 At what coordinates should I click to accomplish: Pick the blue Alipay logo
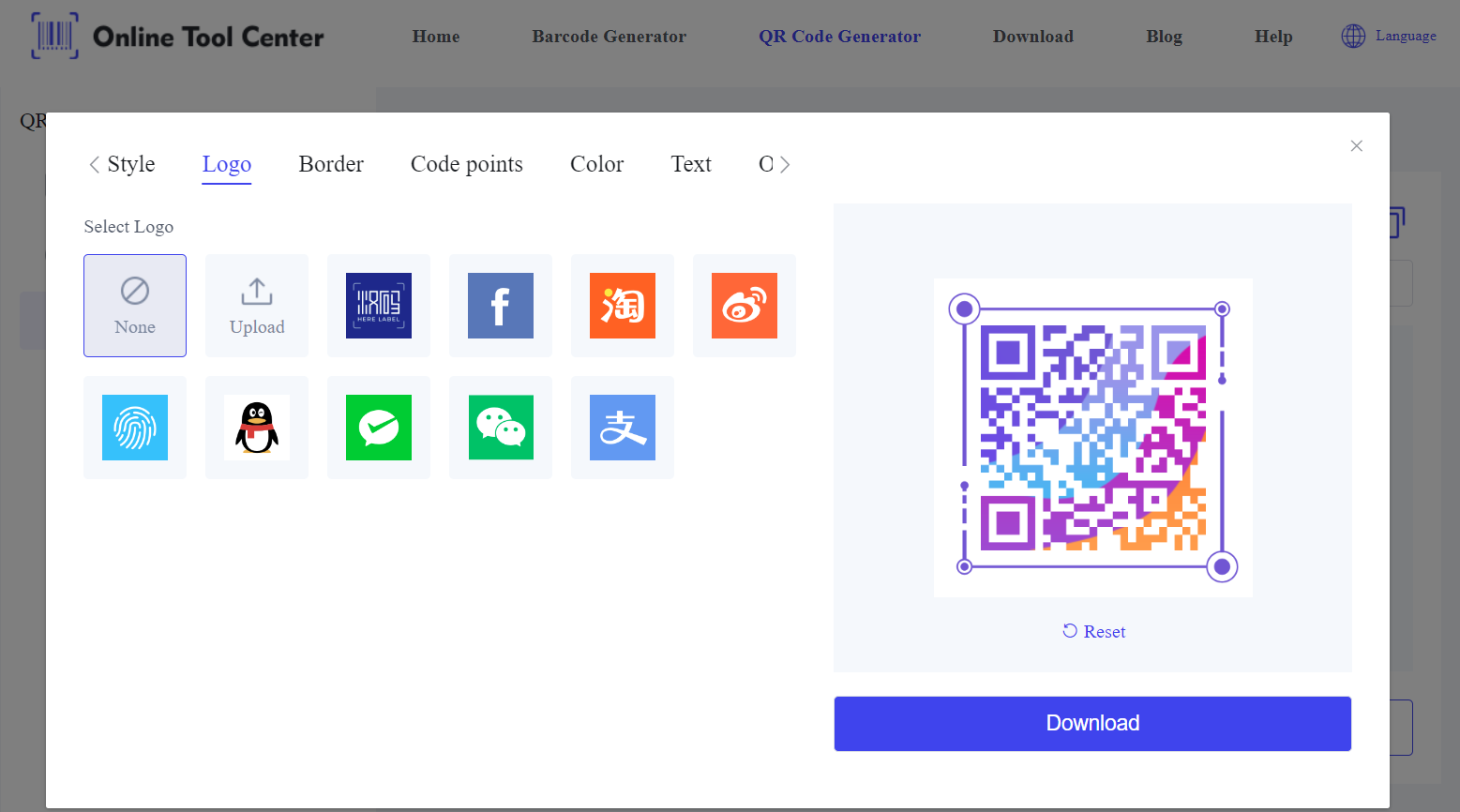coord(623,428)
